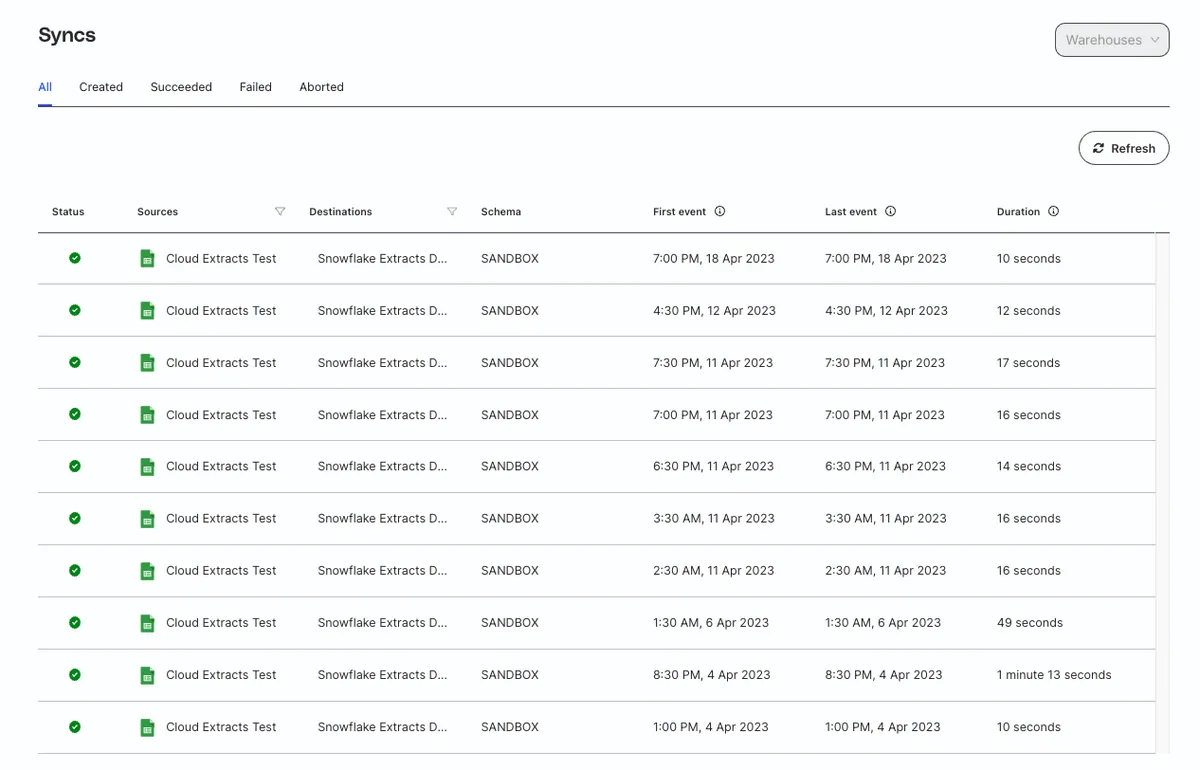The image size is (1200, 770).
Task: Click the Schema column header
Action: (501, 212)
